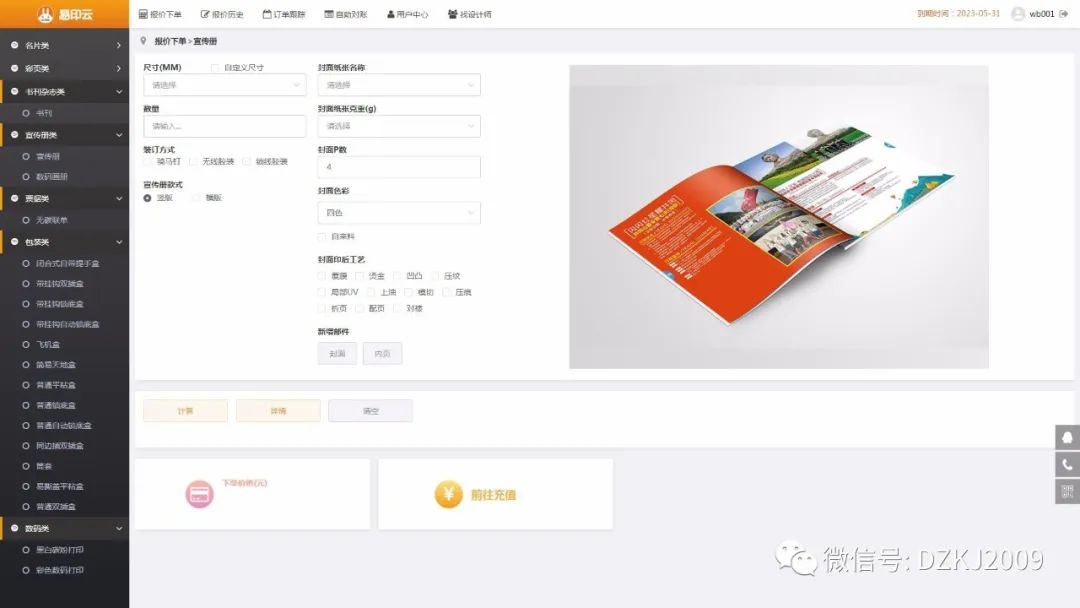
Task: Click the 数量 quantity input field
Action: tap(224, 126)
